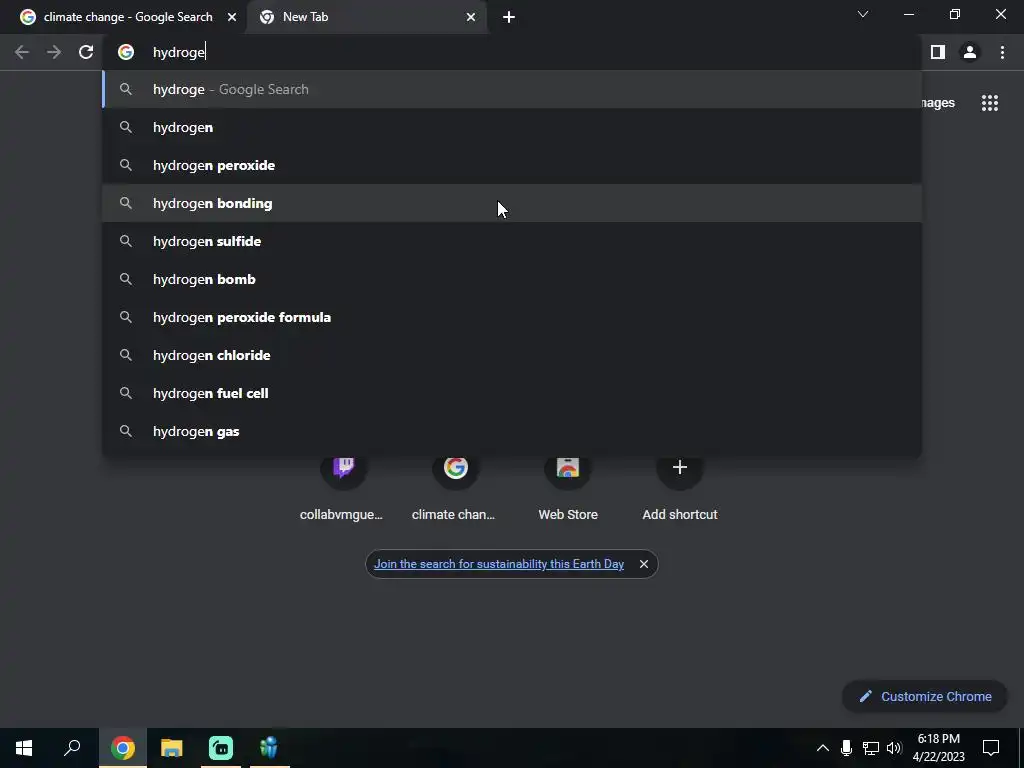Click the Customize Chrome button
Viewport: 1024px width, 768px height.
[925, 697]
